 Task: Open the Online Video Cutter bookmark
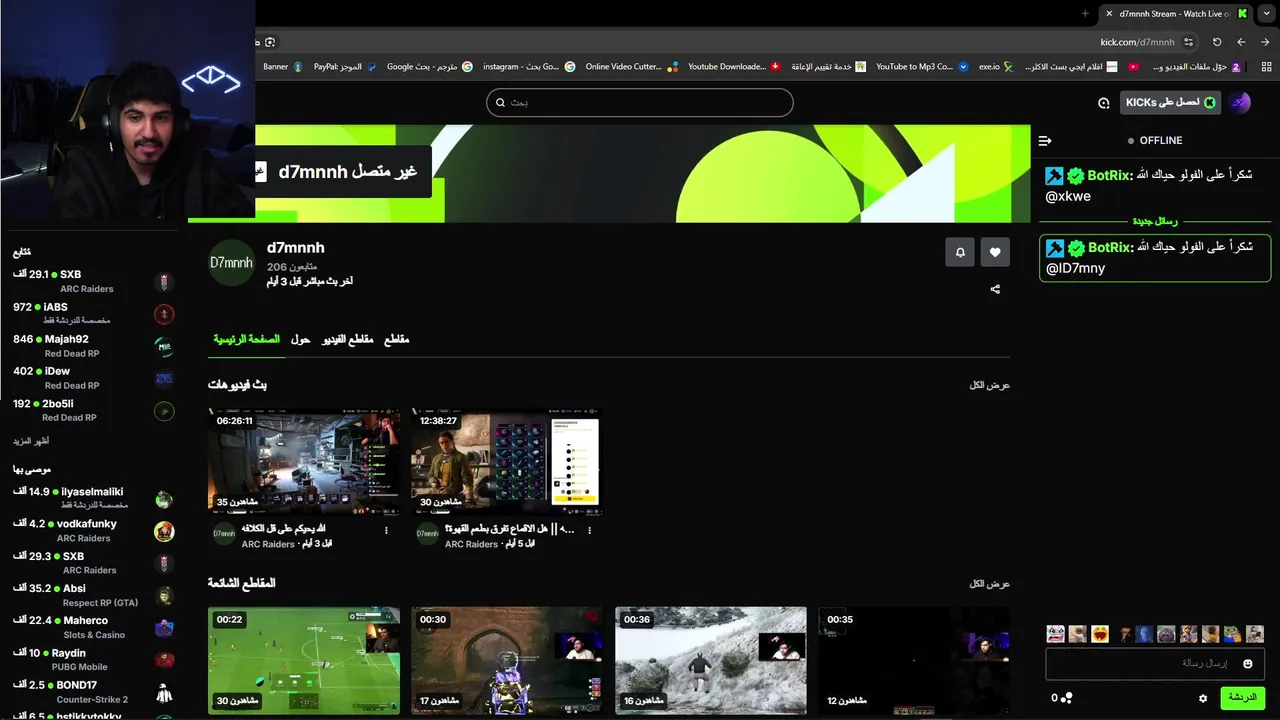tap(632, 67)
